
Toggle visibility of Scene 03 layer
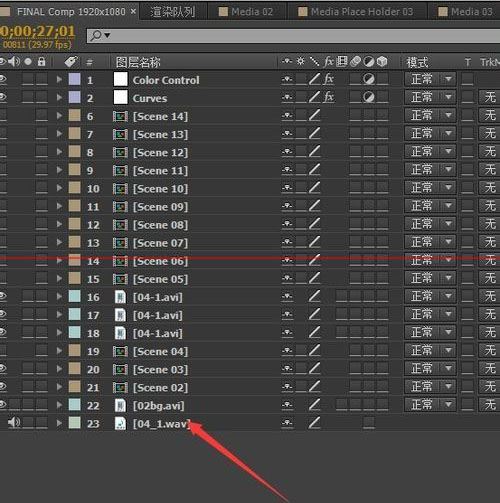pos(3,368)
